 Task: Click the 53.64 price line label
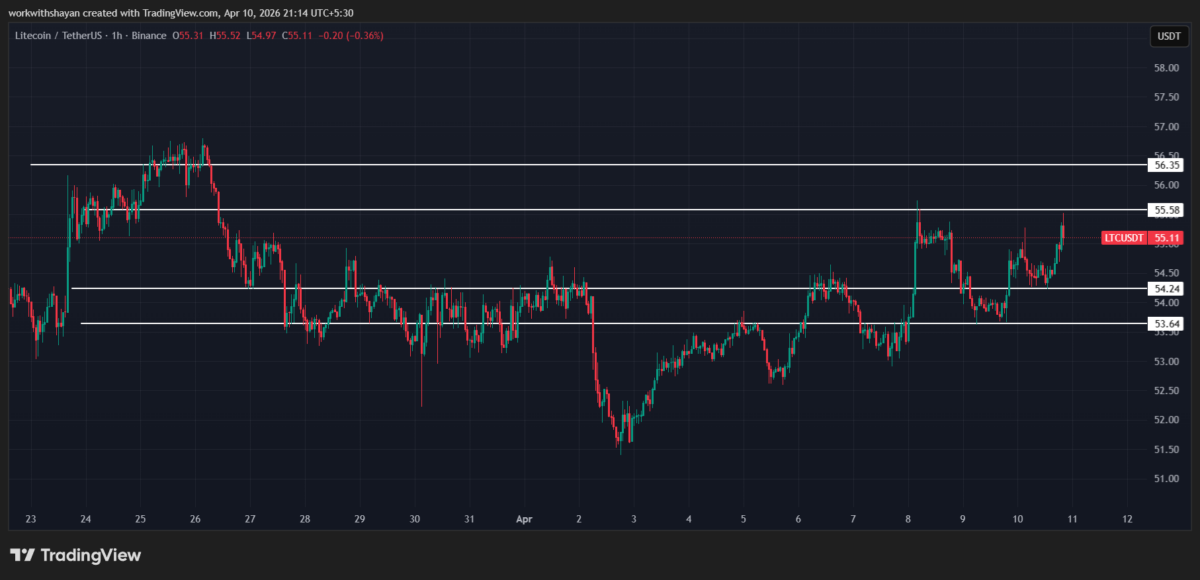pos(1165,323)
